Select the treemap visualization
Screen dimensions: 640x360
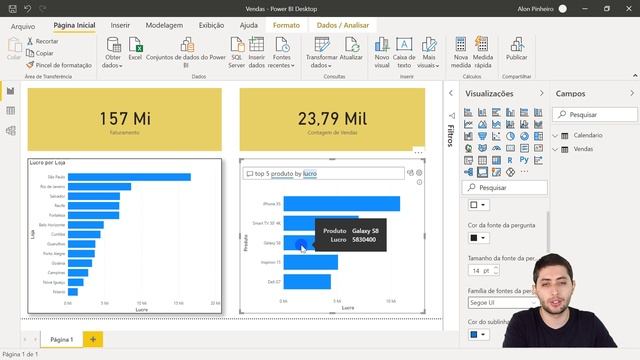click(538, 136)
